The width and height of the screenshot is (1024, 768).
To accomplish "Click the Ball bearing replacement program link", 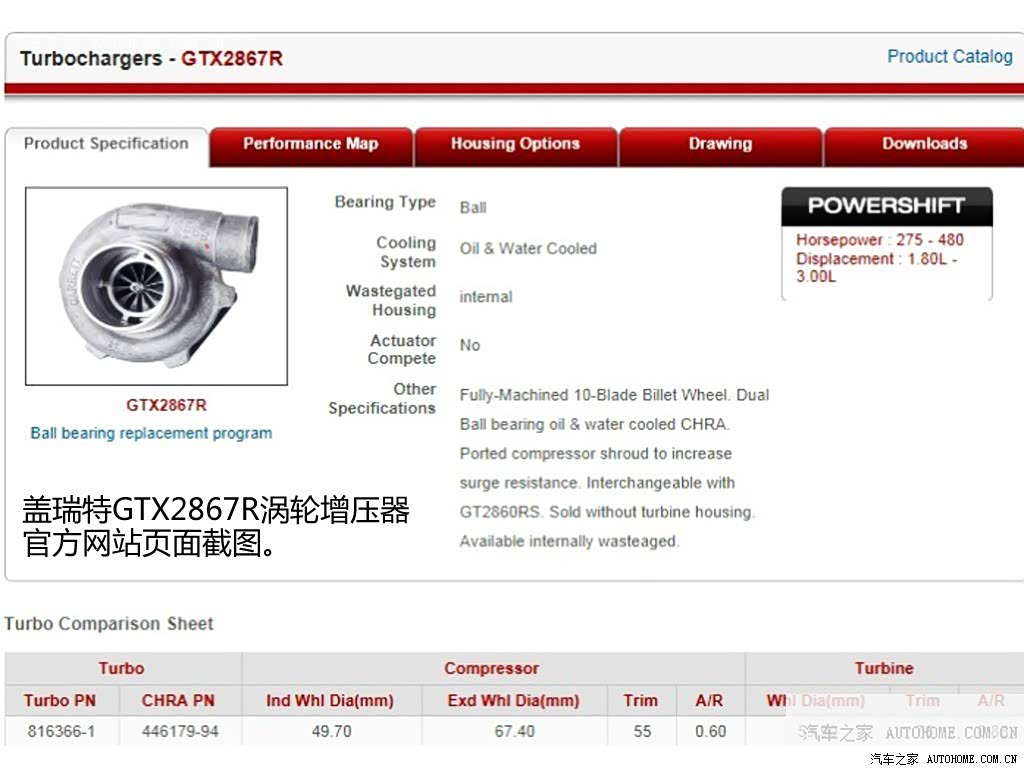I will click(x=152, y=434).
